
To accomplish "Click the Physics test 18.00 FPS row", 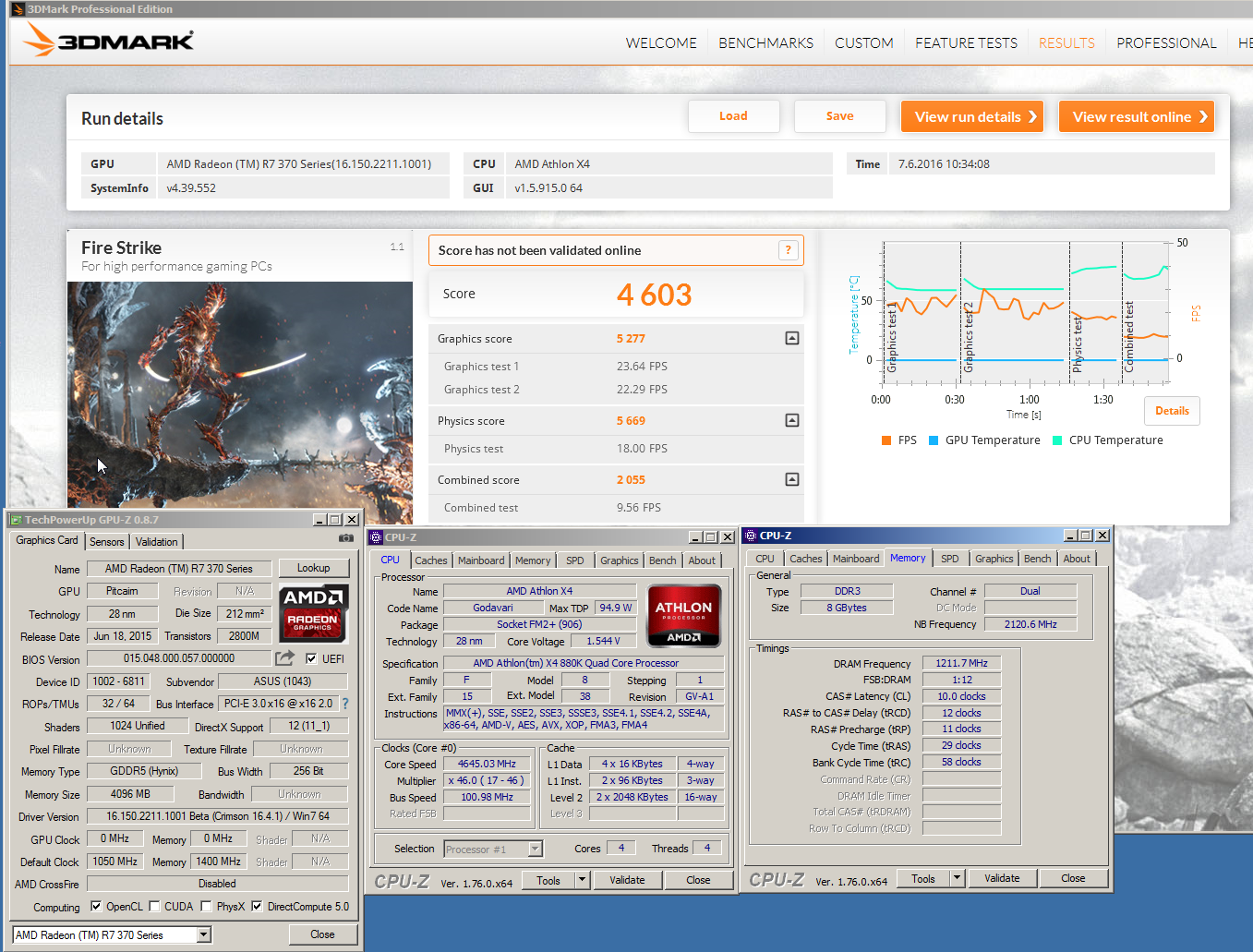I will coord(616,449).
